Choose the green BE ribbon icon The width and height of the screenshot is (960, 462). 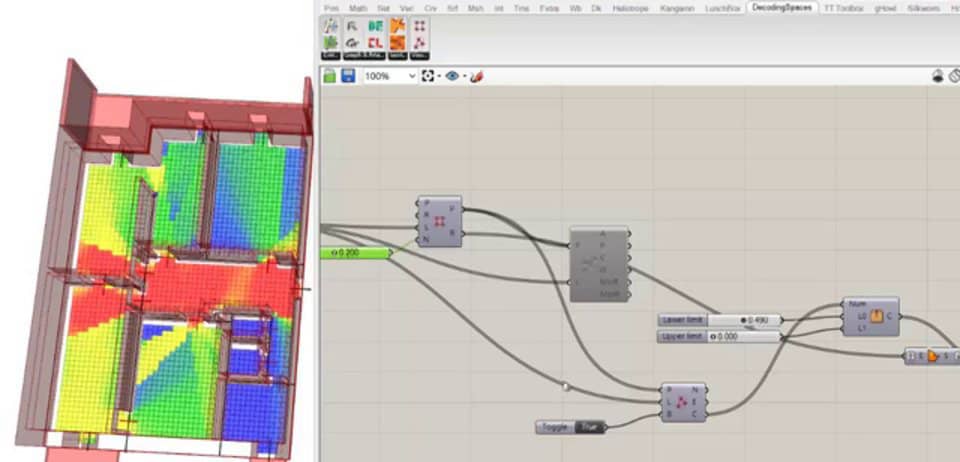[x=375, y=26]
